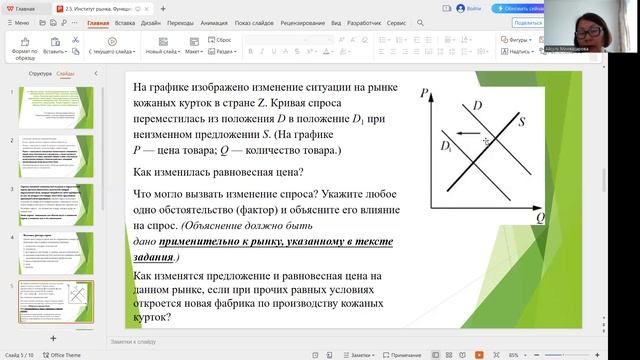Click the New Slide (Новый слайд) icon

[163, 42]
